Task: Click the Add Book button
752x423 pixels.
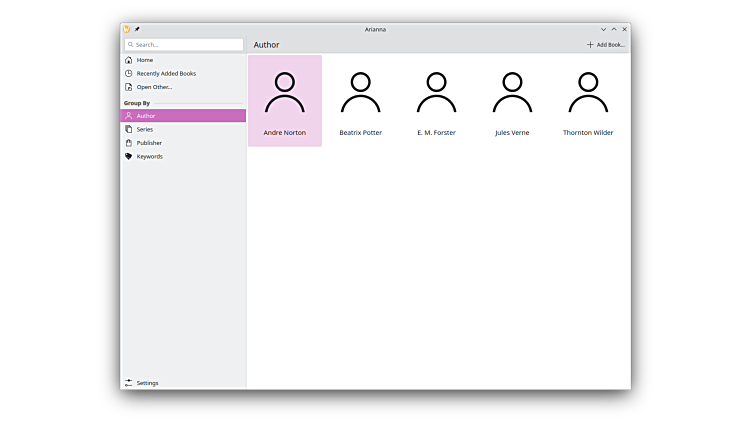Action: [606, 45]
